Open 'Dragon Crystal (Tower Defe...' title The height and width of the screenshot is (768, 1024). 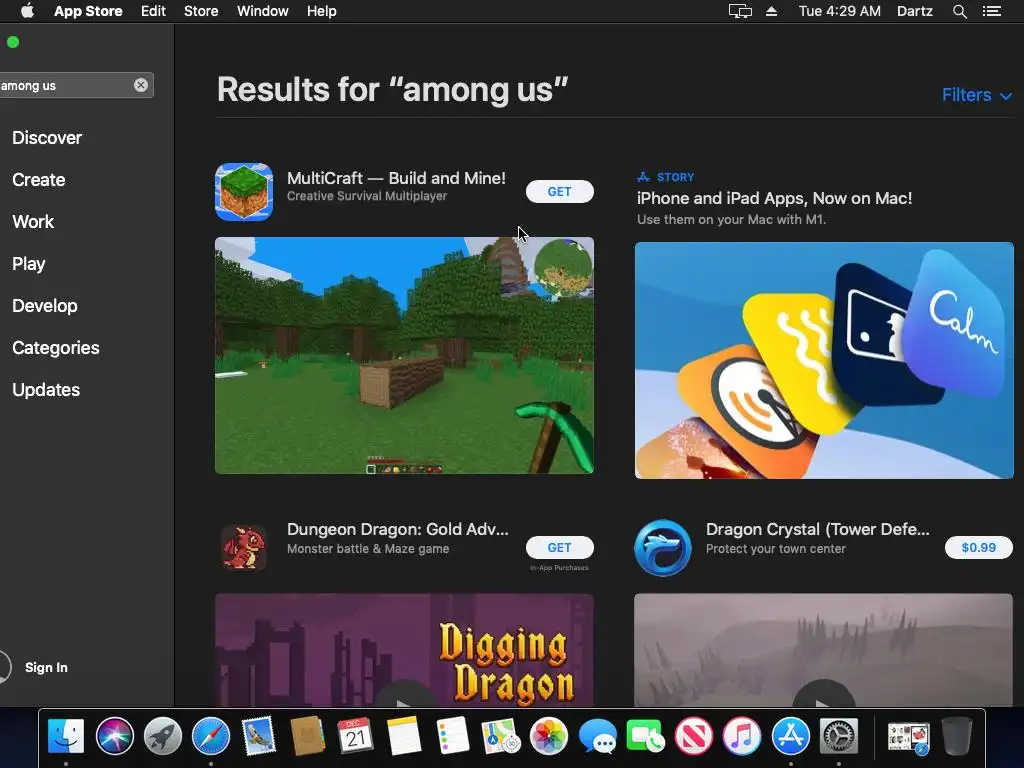point(818,530)
